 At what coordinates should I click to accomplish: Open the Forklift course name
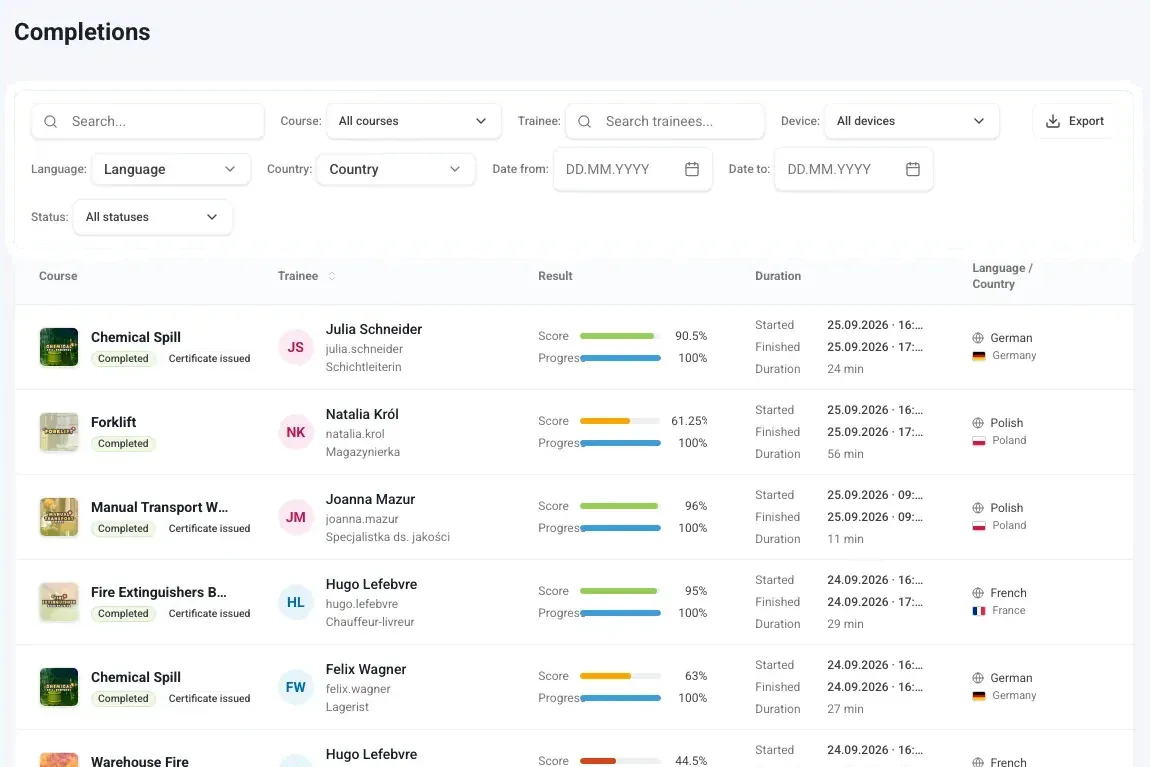click(114, 422)
